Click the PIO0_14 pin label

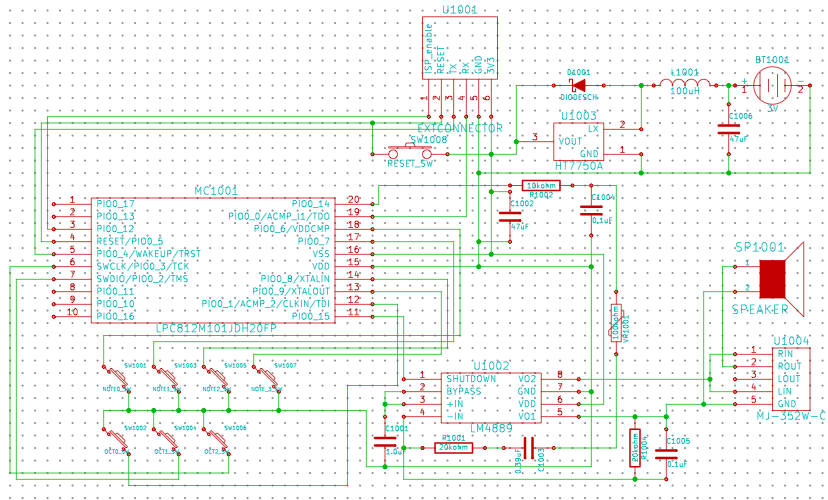click(x=310, y=203)
